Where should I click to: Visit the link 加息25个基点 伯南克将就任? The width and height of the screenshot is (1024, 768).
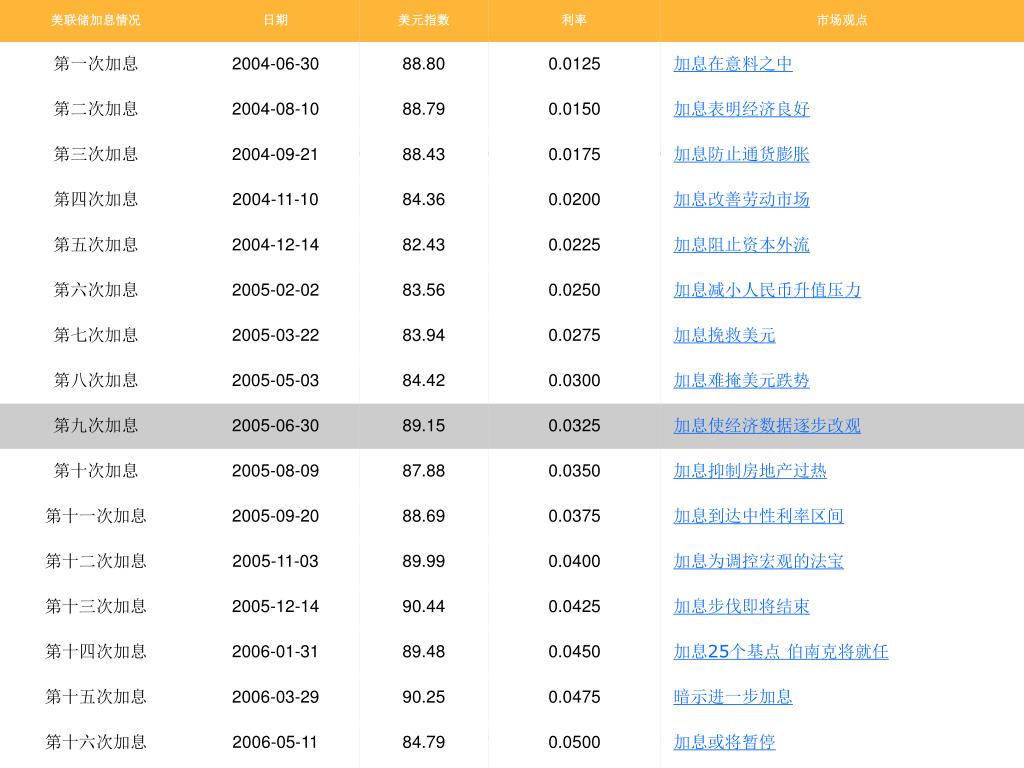click(x=780, y=652)
